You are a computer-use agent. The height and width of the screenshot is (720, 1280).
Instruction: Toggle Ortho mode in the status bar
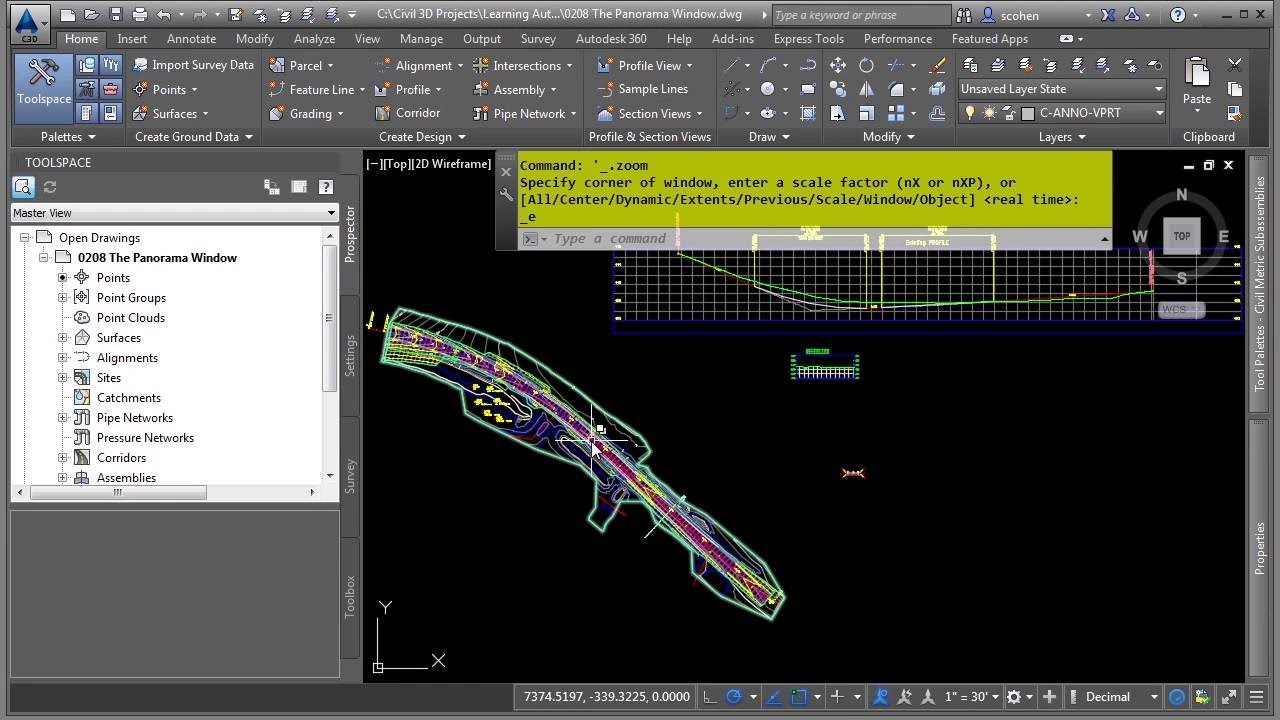[709, 697]
